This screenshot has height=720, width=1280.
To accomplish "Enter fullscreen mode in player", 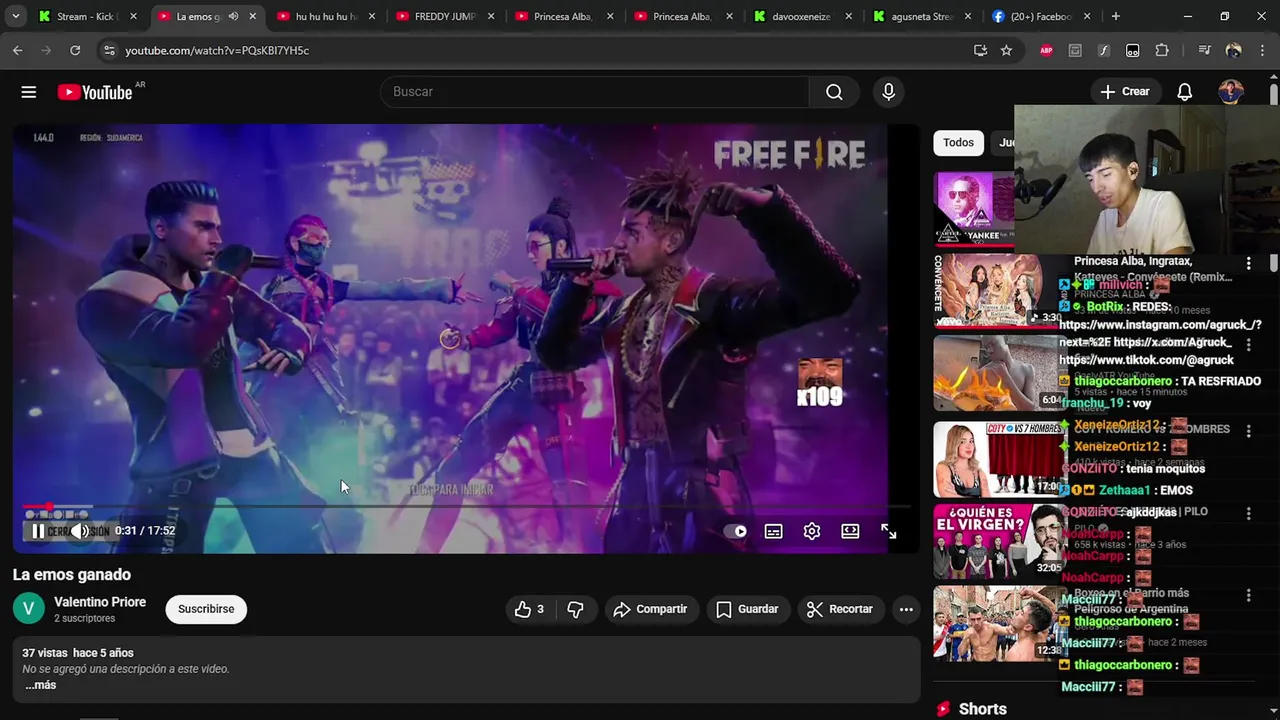I will click(x=888, y=531).
